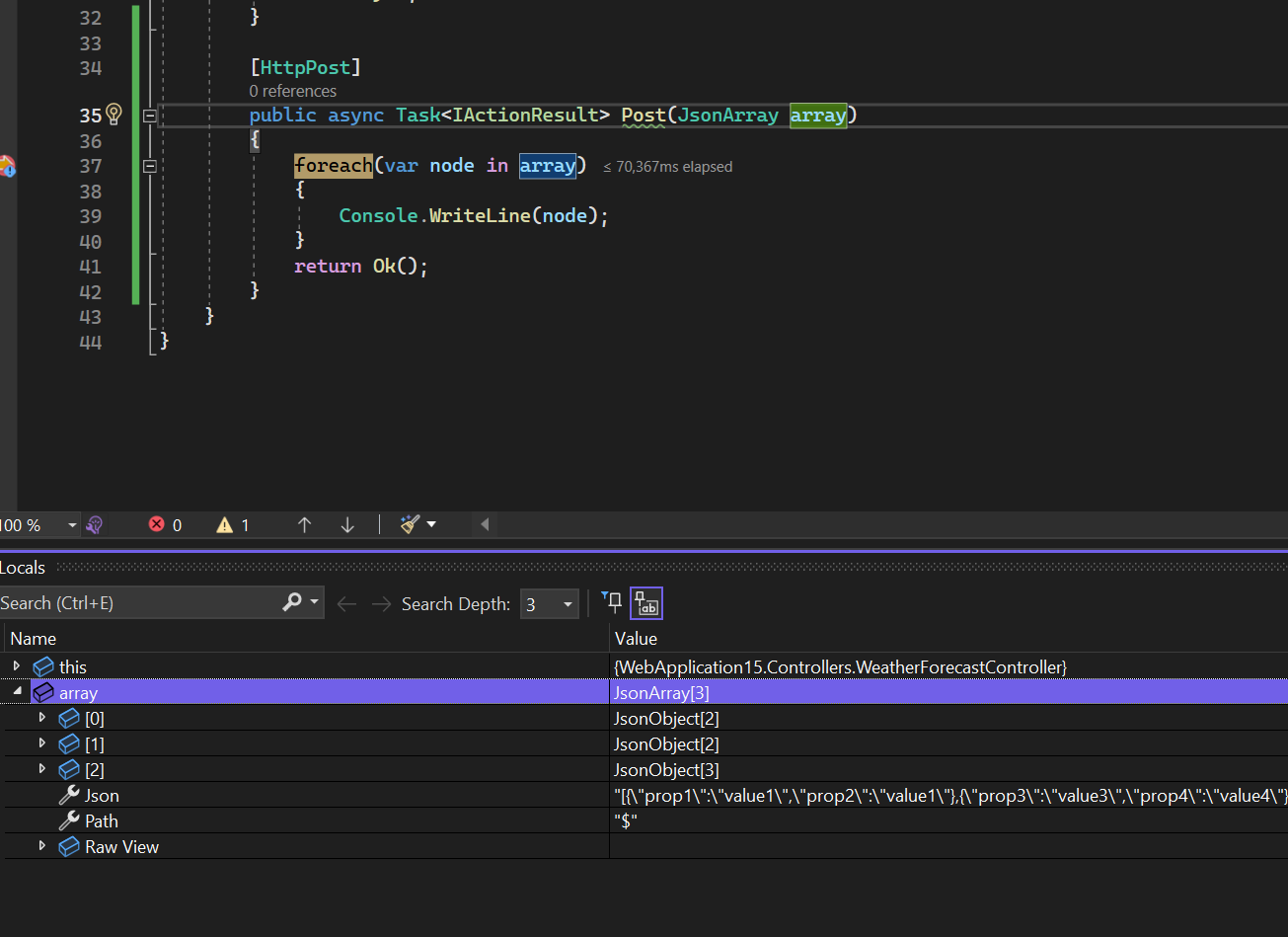Click 'Console' on line 39
Viewport: 1288px width, 937px height.
pos(378,215)
